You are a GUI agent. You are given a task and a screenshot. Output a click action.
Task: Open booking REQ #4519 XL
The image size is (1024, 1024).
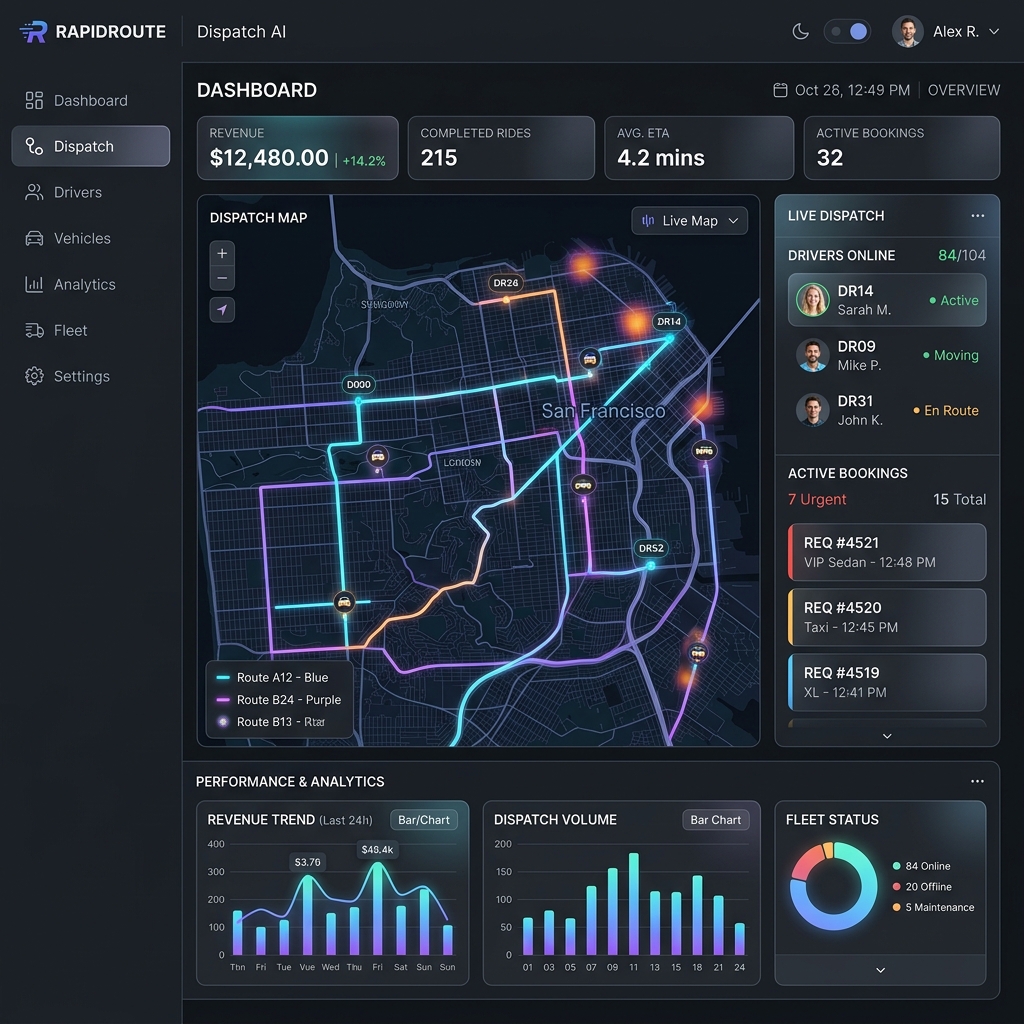[x=887, y=682]
